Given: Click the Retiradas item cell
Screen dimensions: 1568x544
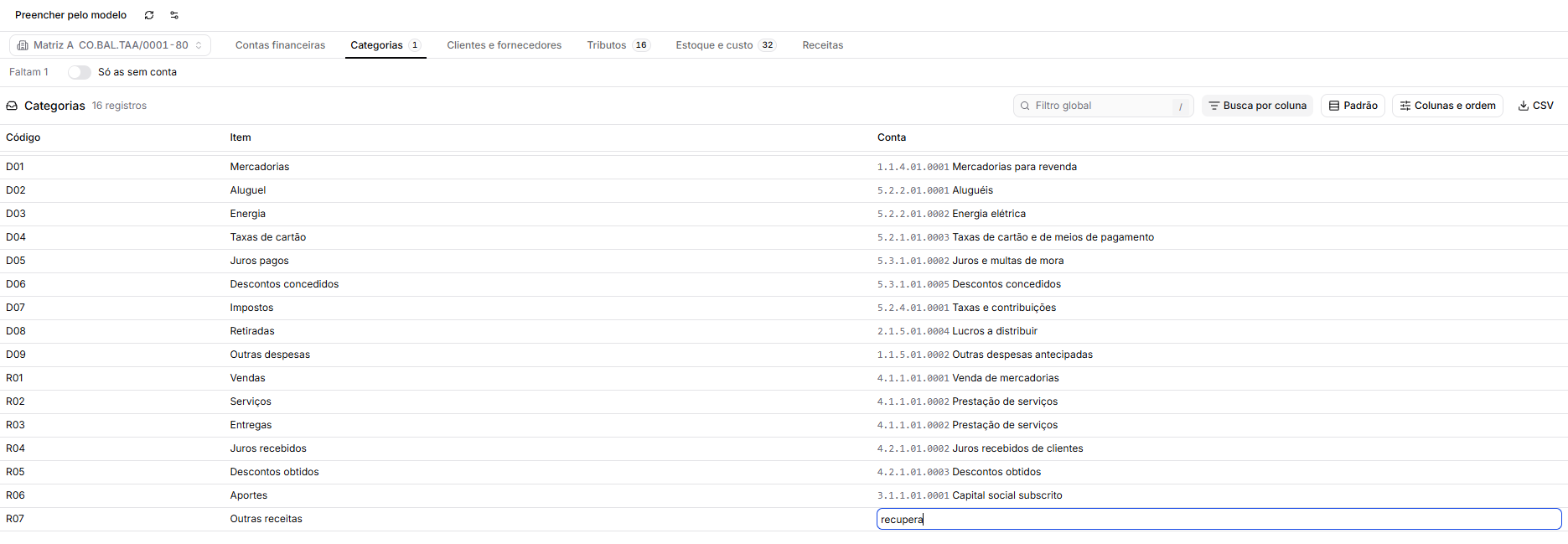Looking at the screenshot, I should (x=252, y=331).
